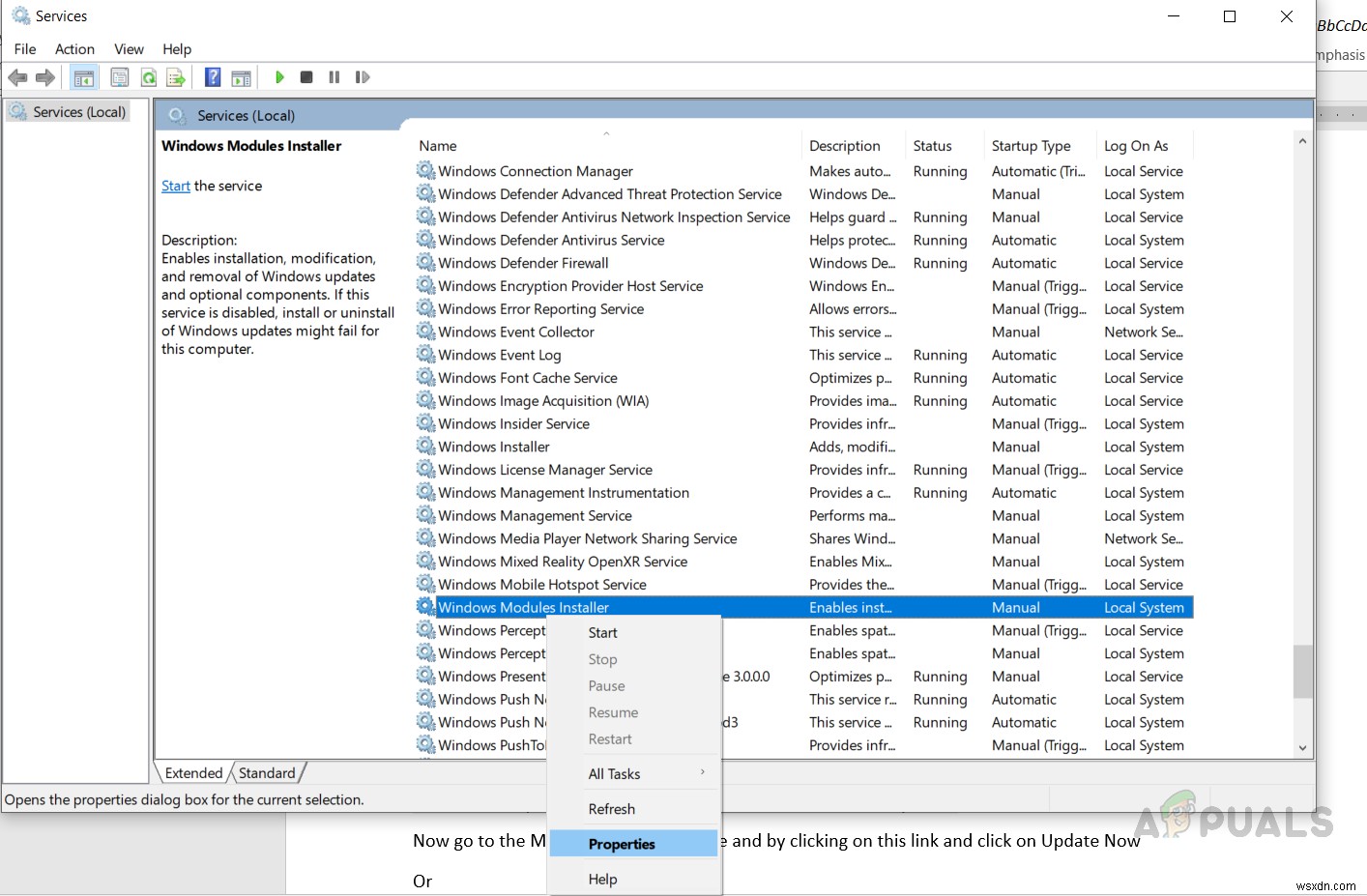
Task: Select Services (Local) in the console tree
Action: 78,112
